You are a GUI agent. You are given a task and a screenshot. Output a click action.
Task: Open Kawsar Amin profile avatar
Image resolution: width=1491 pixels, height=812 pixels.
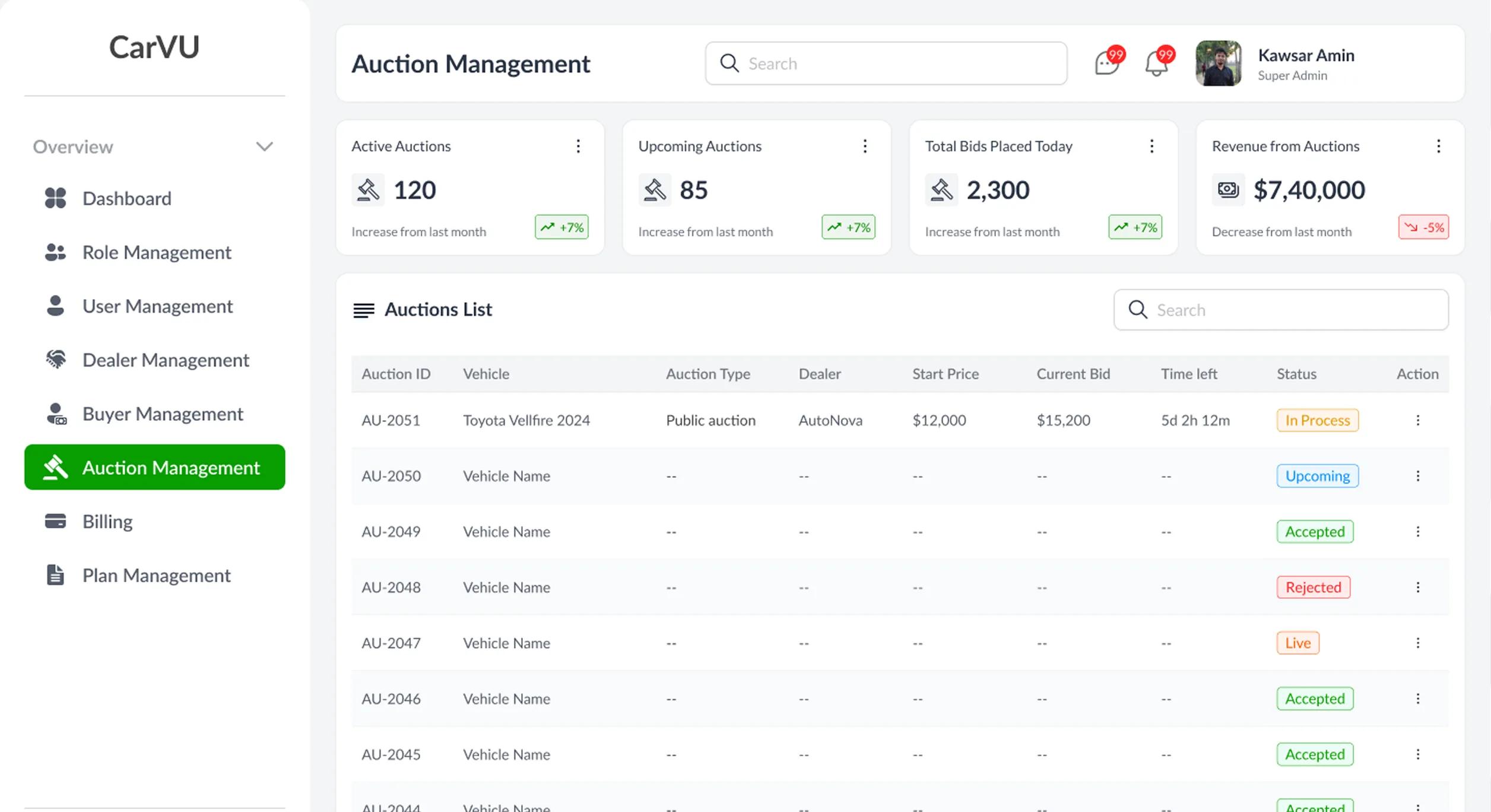[x=1218, y=63]
